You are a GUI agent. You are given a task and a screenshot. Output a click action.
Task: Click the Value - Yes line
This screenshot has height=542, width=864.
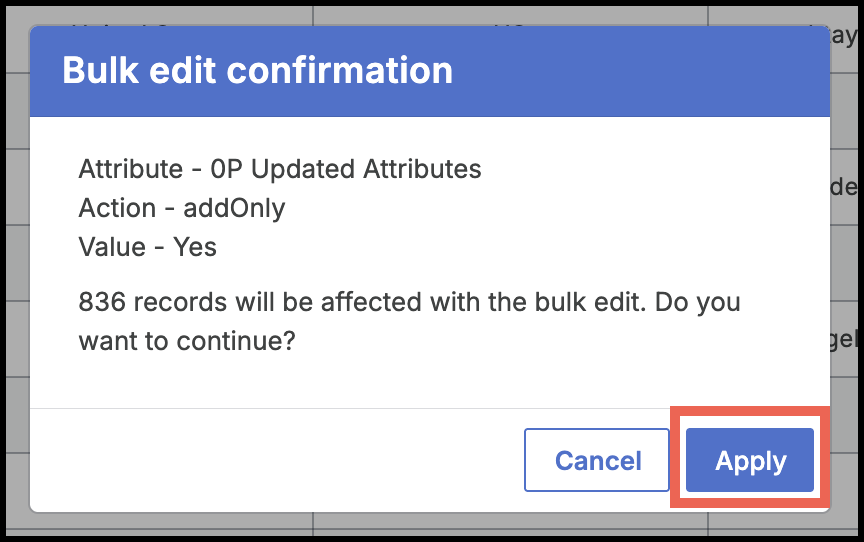(148, 247)
